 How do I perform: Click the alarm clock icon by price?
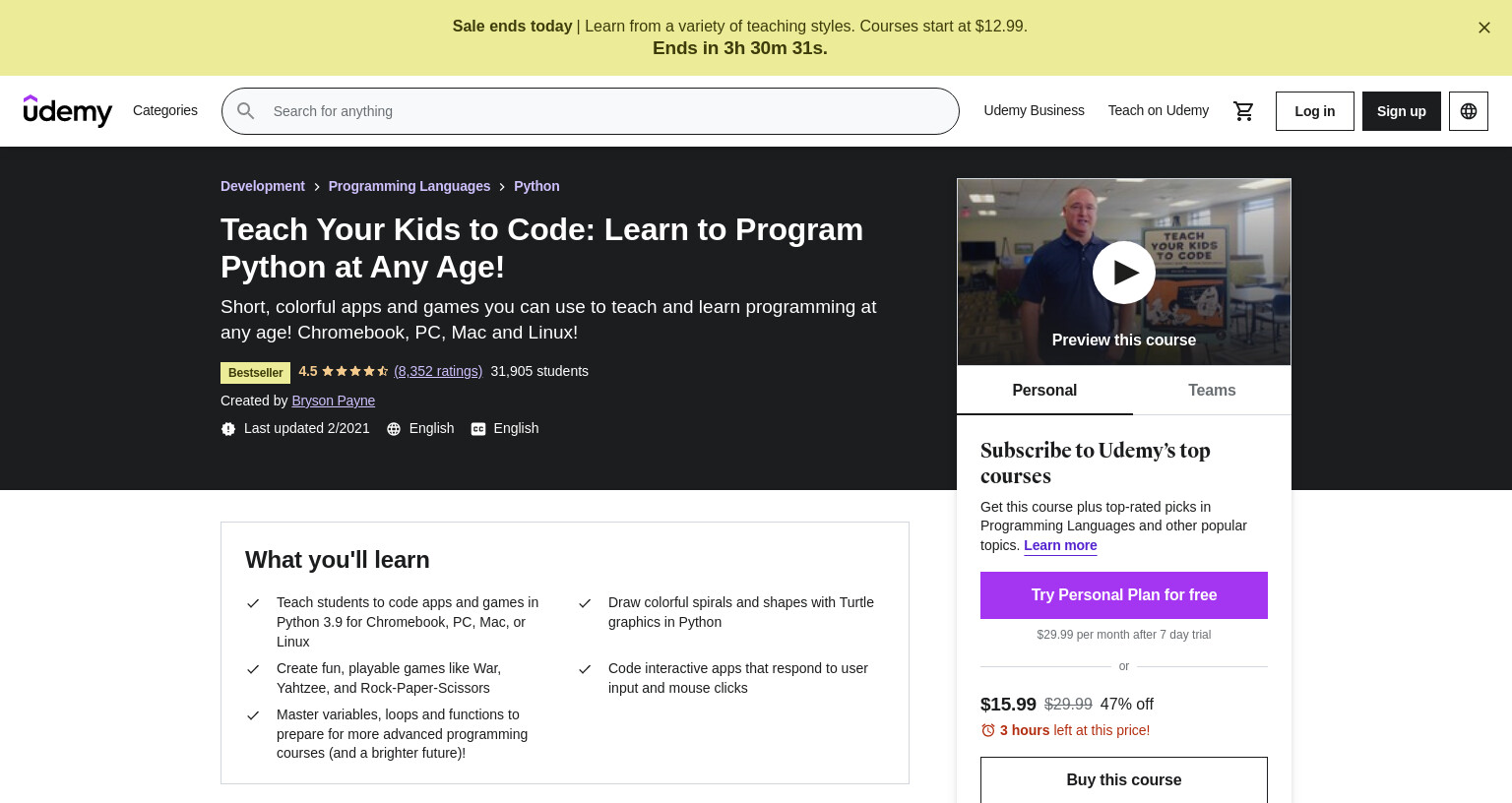click(x=988, y=730)
